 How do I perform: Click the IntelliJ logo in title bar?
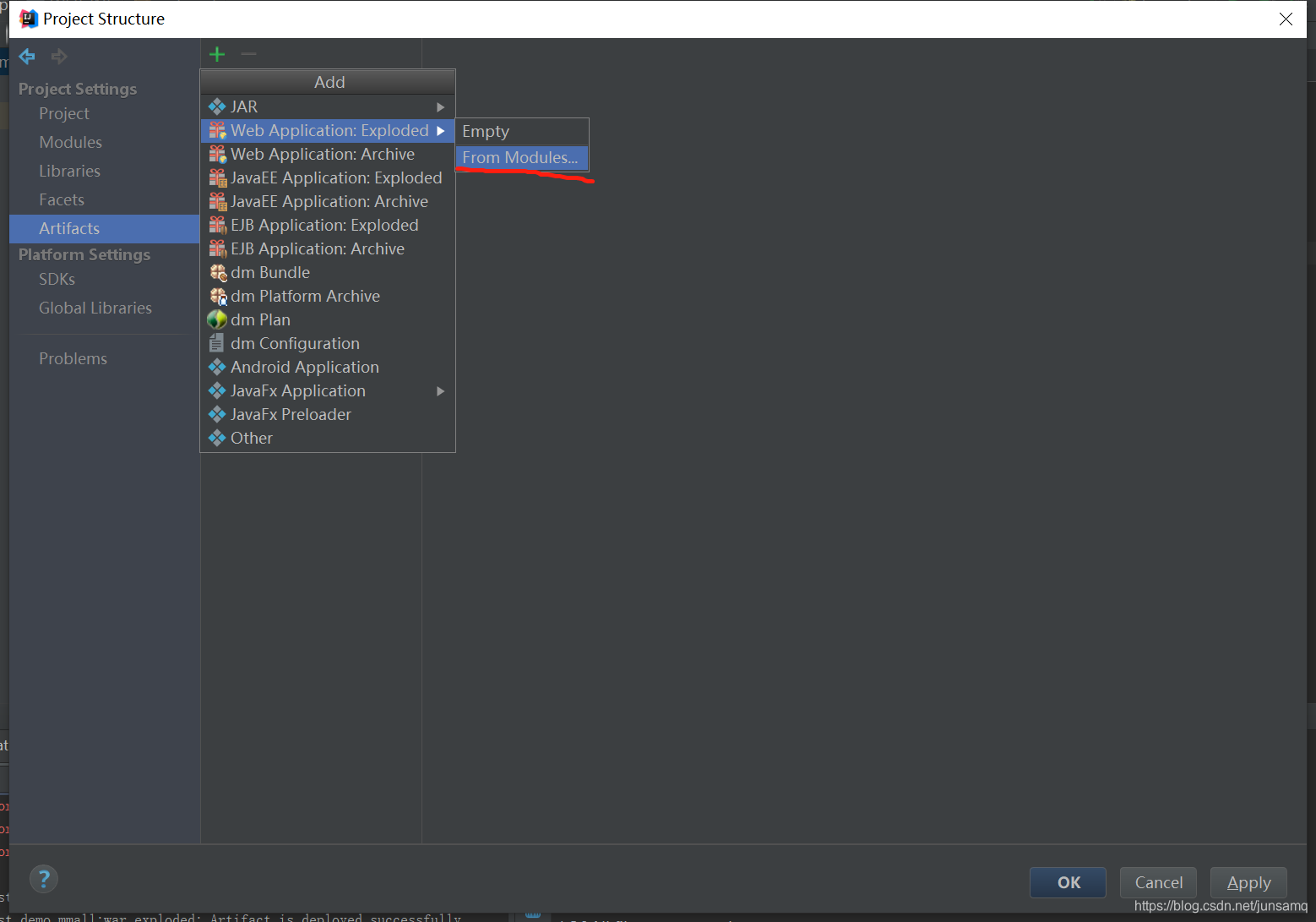coord(28,19)
